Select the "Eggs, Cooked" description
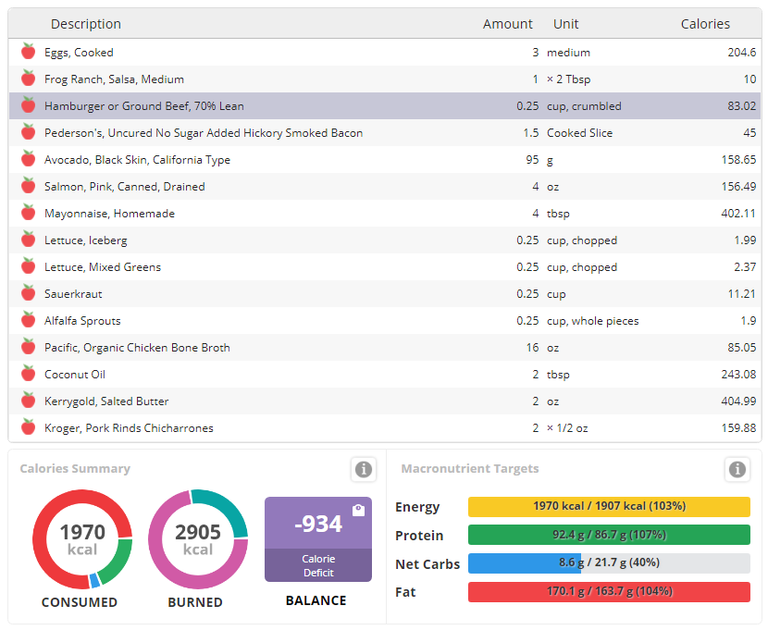 tap(79, 52)
